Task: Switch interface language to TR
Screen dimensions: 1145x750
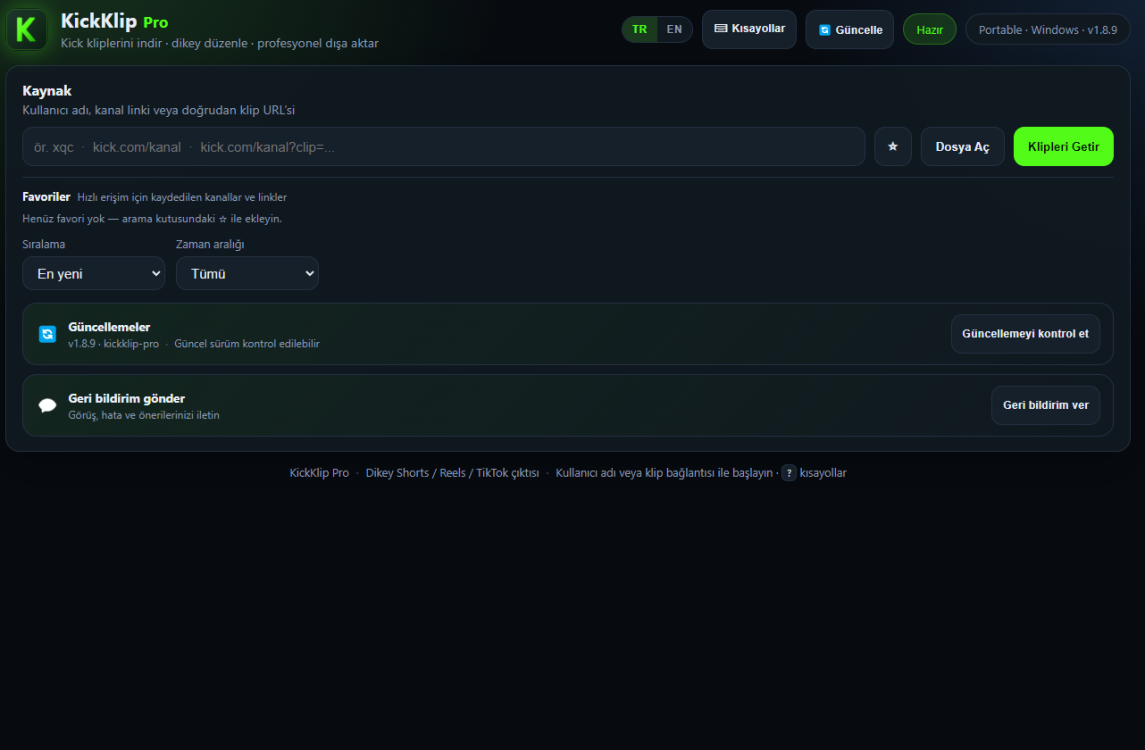Action: [640, 30]
